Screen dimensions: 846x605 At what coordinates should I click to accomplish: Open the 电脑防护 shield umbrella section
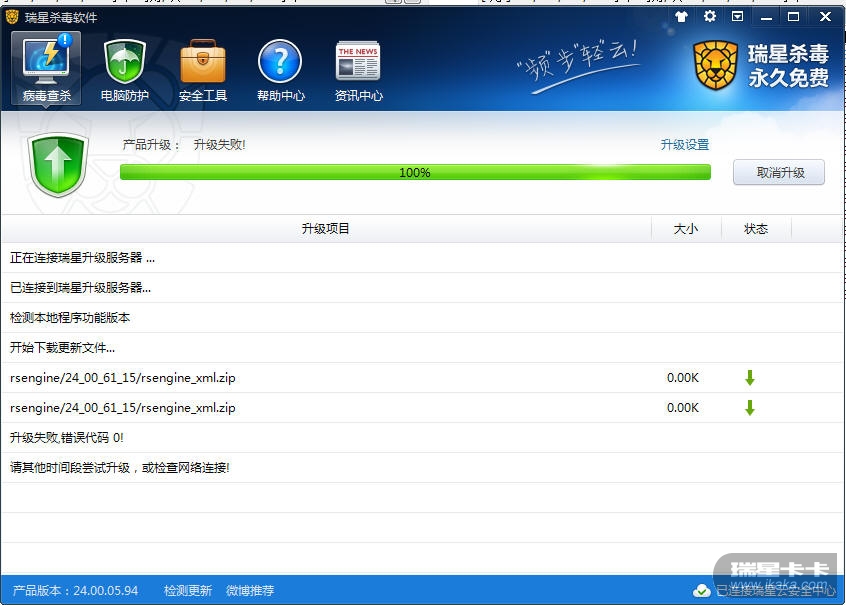pyautogui.click(x=125, y=69)
